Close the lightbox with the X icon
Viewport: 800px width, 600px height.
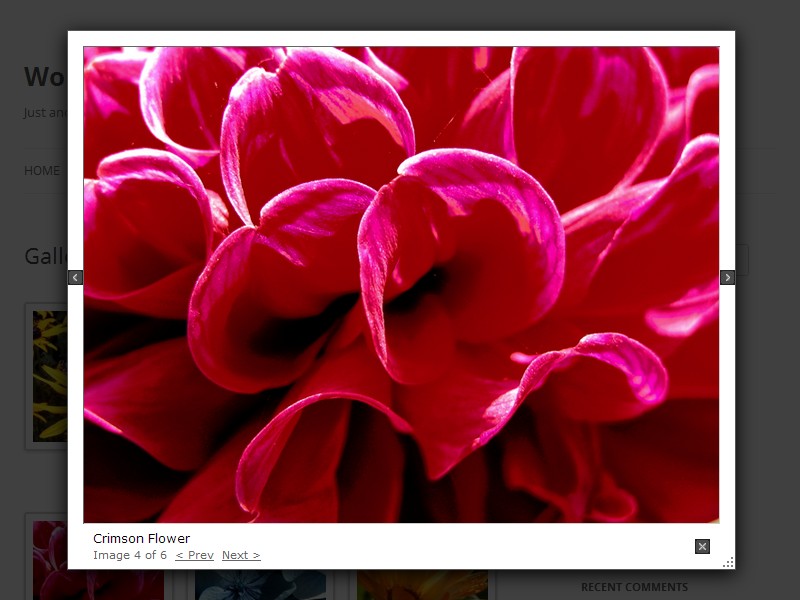coord(703,546)
